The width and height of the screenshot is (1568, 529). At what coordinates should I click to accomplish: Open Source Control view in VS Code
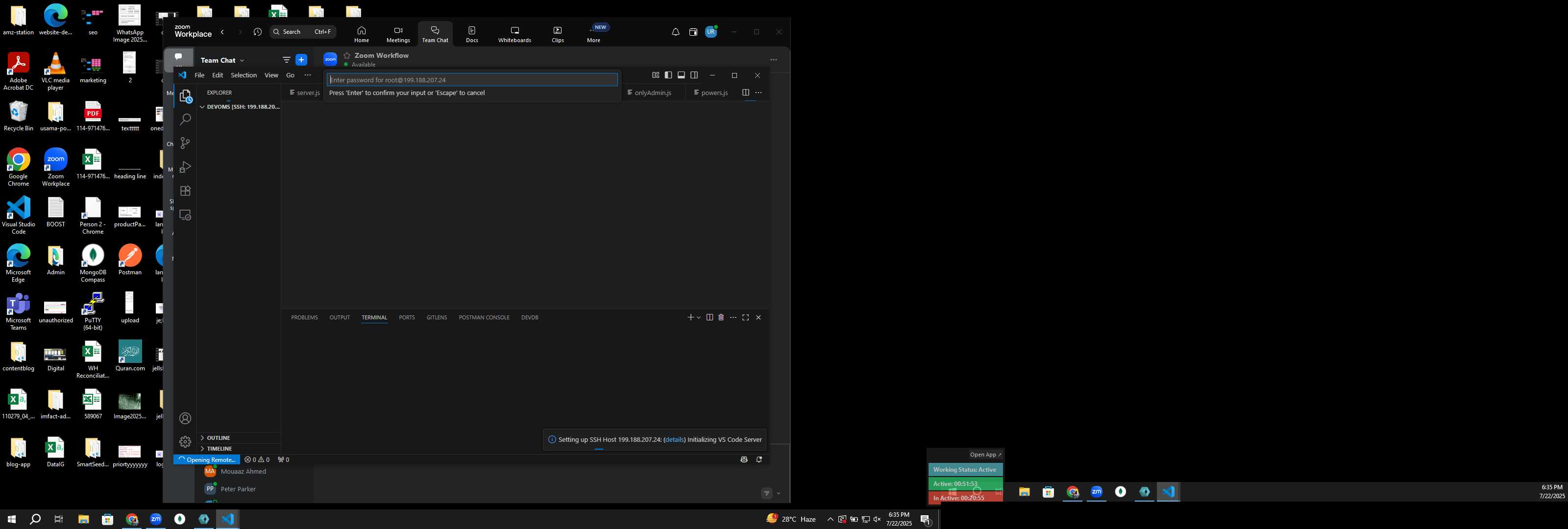(x=186, y=143)
